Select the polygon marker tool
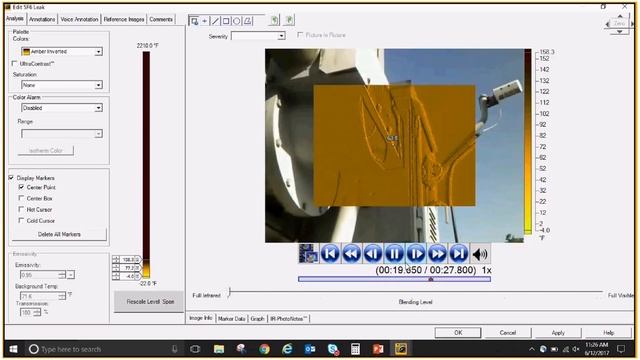This screenshot has height=360, width=640. [x=247, y=21]
